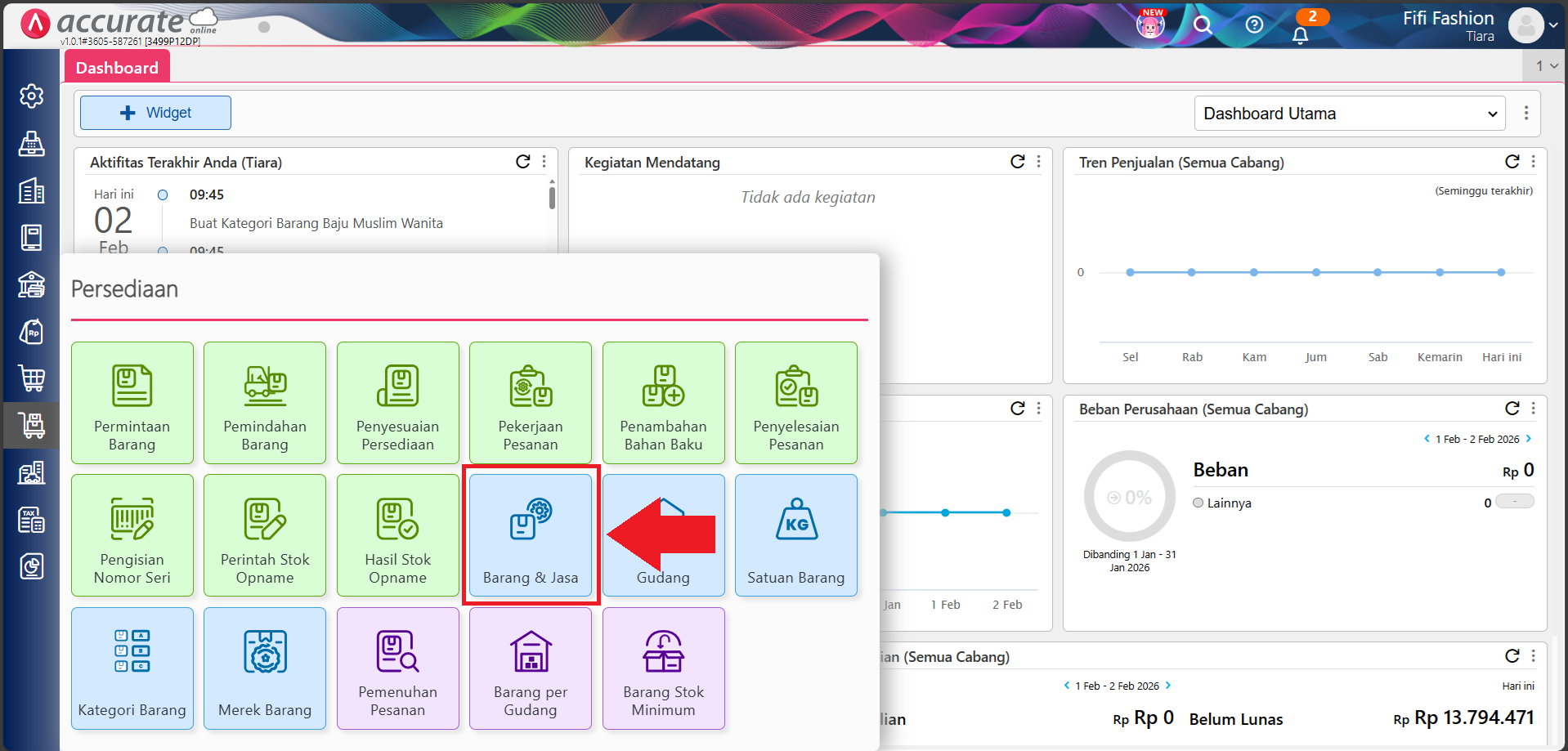Open the search magnifier in header
Image resolution: width=1568 pixels, height=751 pixels.
tap(1203, 25)
